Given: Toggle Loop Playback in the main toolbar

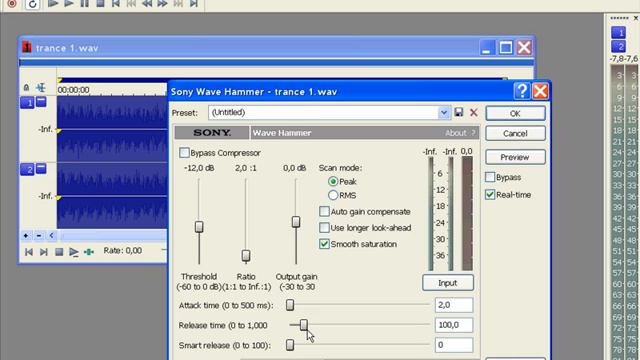Looking at the screenshot, I should pyautogui.click(x=32, y=4).
